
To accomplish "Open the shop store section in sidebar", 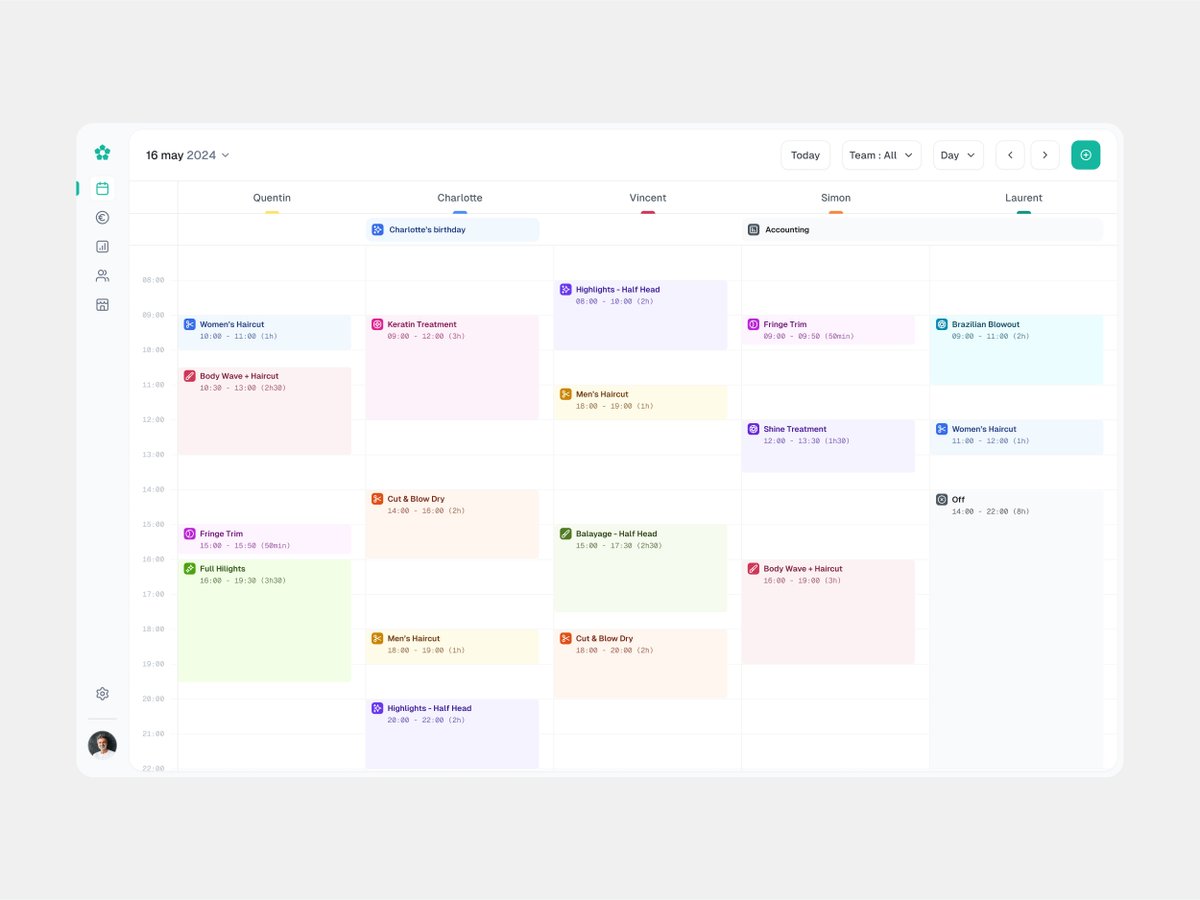I will pyautogui.click(x=102, y=304).
